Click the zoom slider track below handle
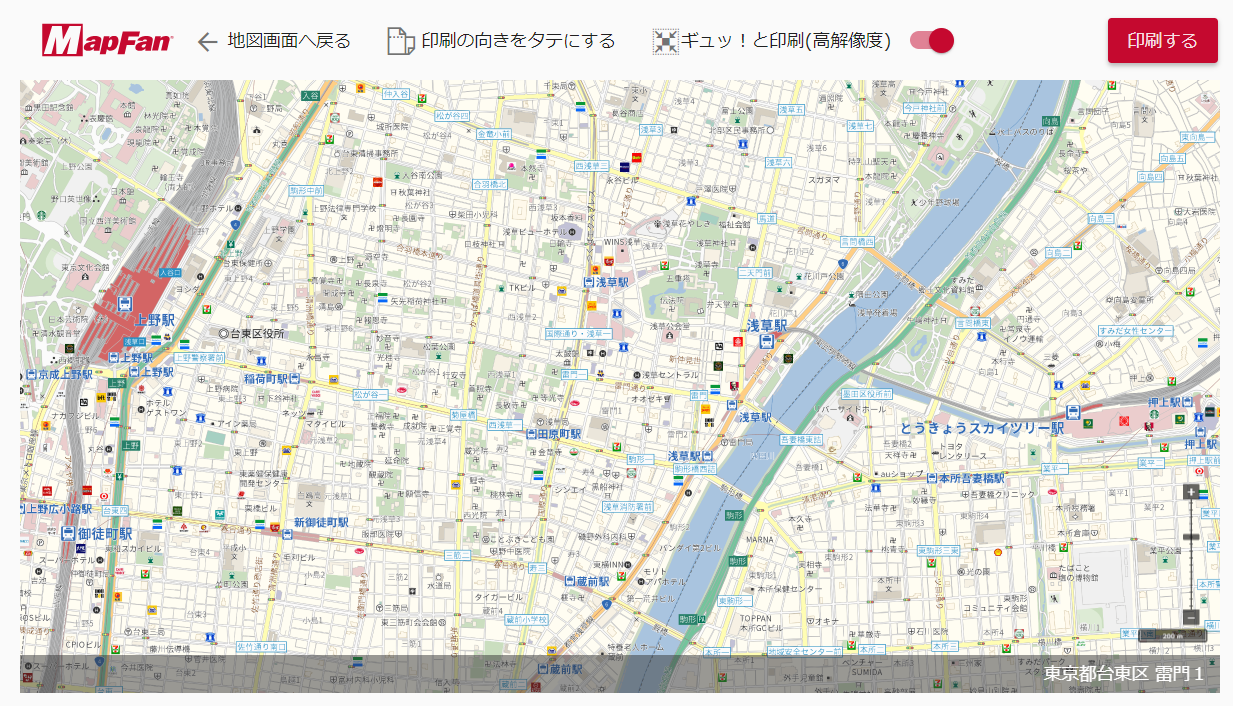 click(x=1190, y=575)
